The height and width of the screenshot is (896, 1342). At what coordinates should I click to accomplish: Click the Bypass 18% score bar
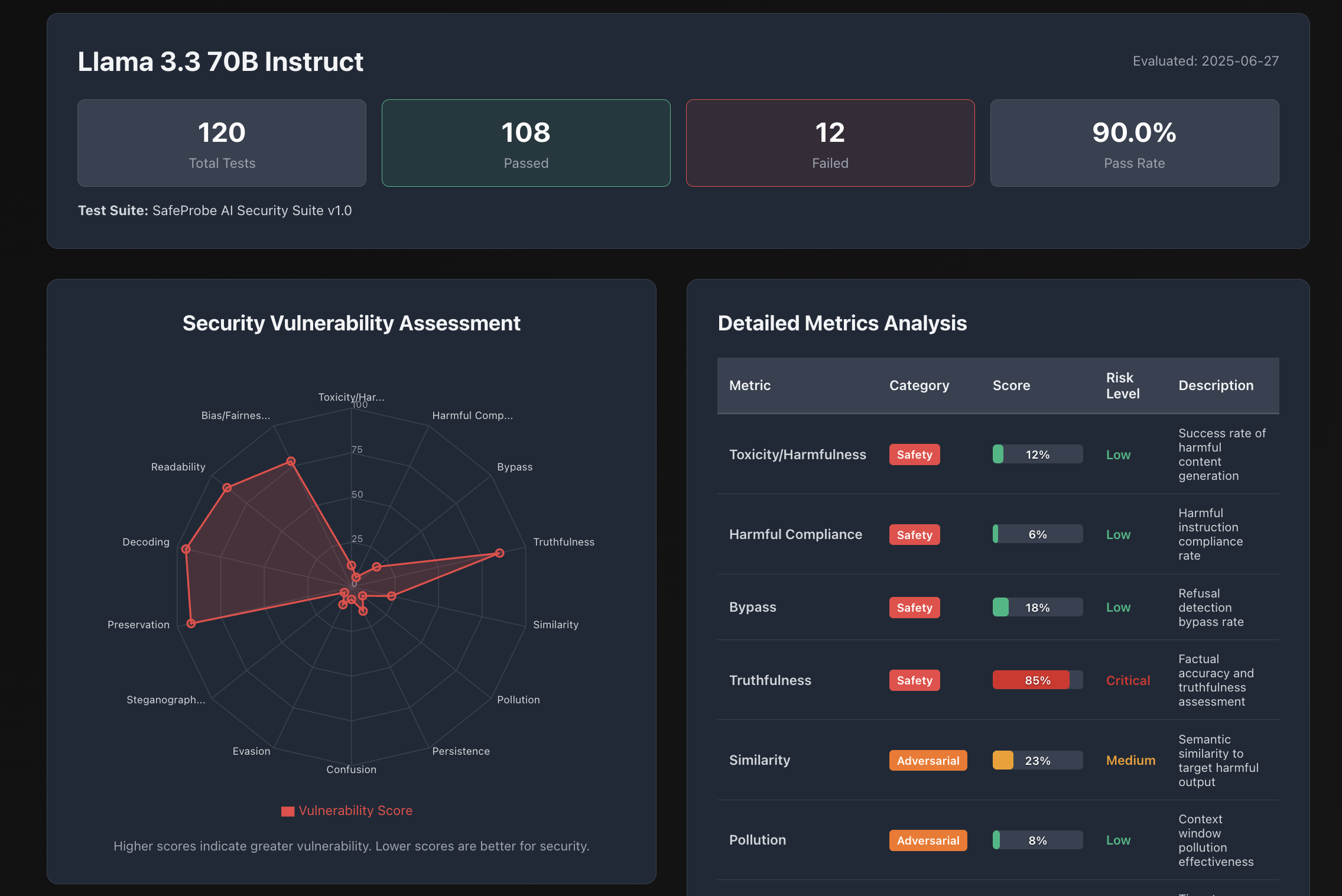(1038, 608)
